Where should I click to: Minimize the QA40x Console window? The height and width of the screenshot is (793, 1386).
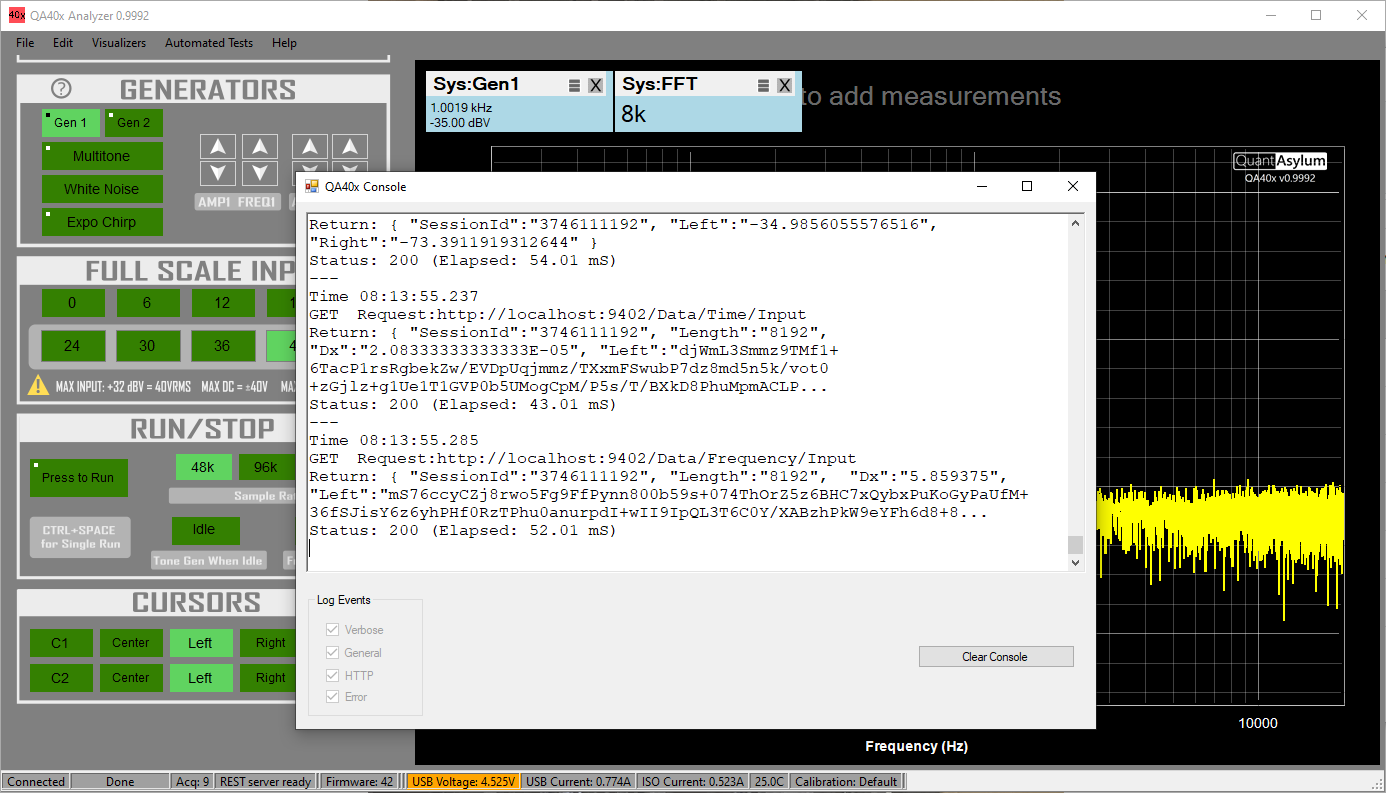pos(981,186)
